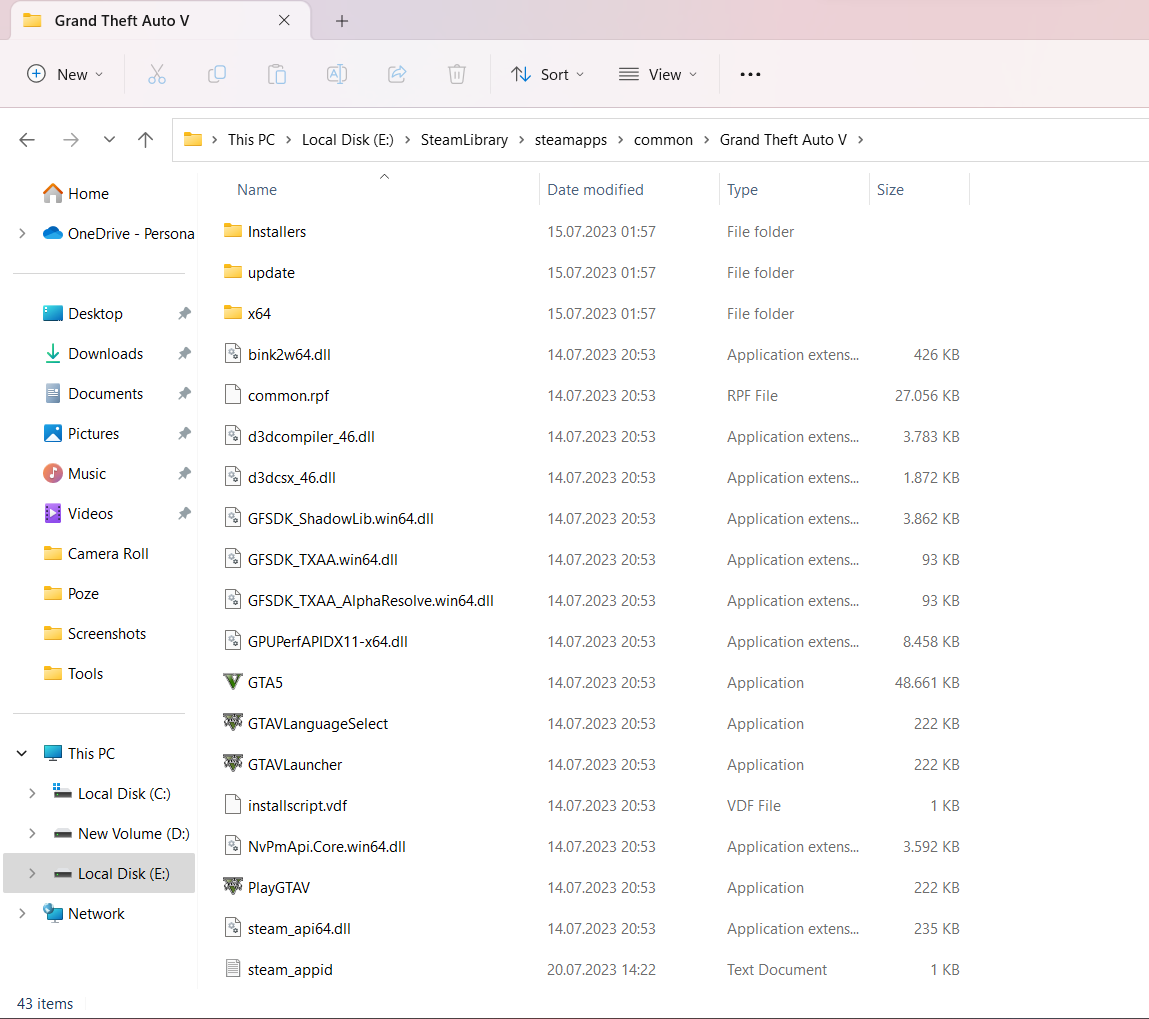Select the GTA5 application icon
Image resolution: width=1149 pixels, height=1019 pixels.
(x=232, y=682)
